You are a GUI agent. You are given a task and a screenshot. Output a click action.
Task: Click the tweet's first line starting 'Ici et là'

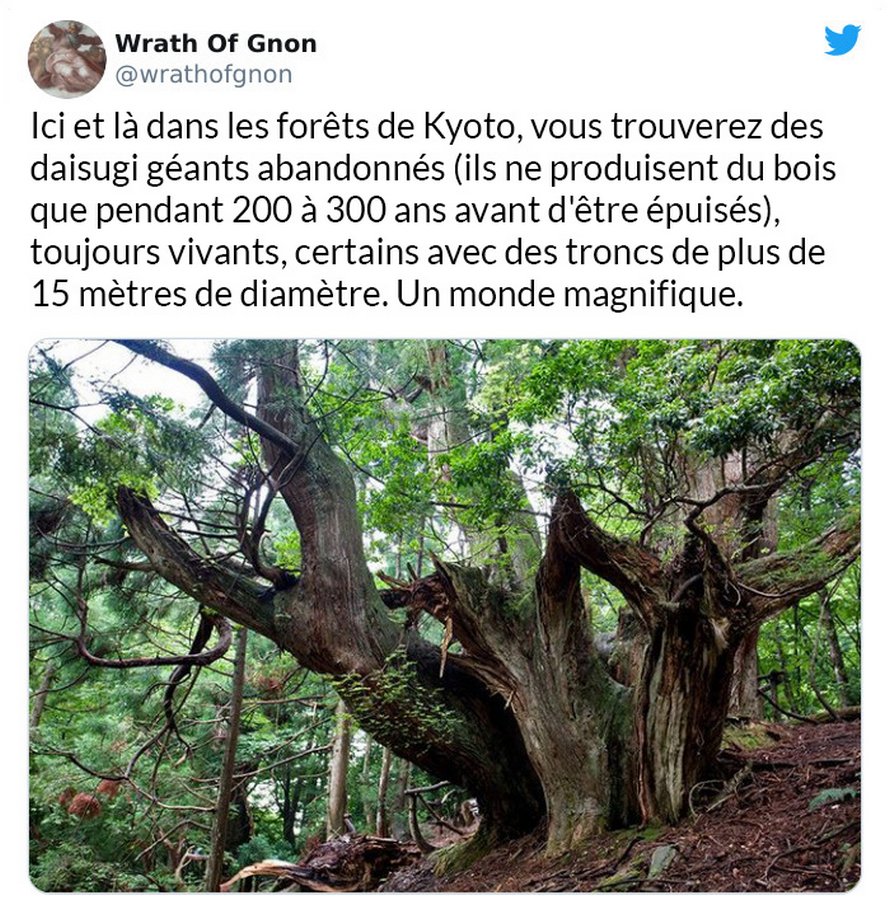click(x=427, y=127)
